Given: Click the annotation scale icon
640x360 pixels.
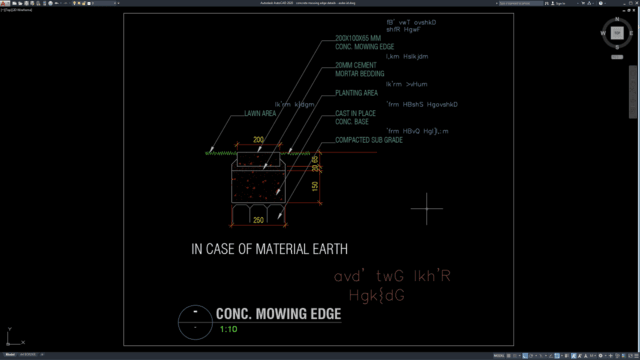Looking at the screenshot, I should [x=585, y=356].
